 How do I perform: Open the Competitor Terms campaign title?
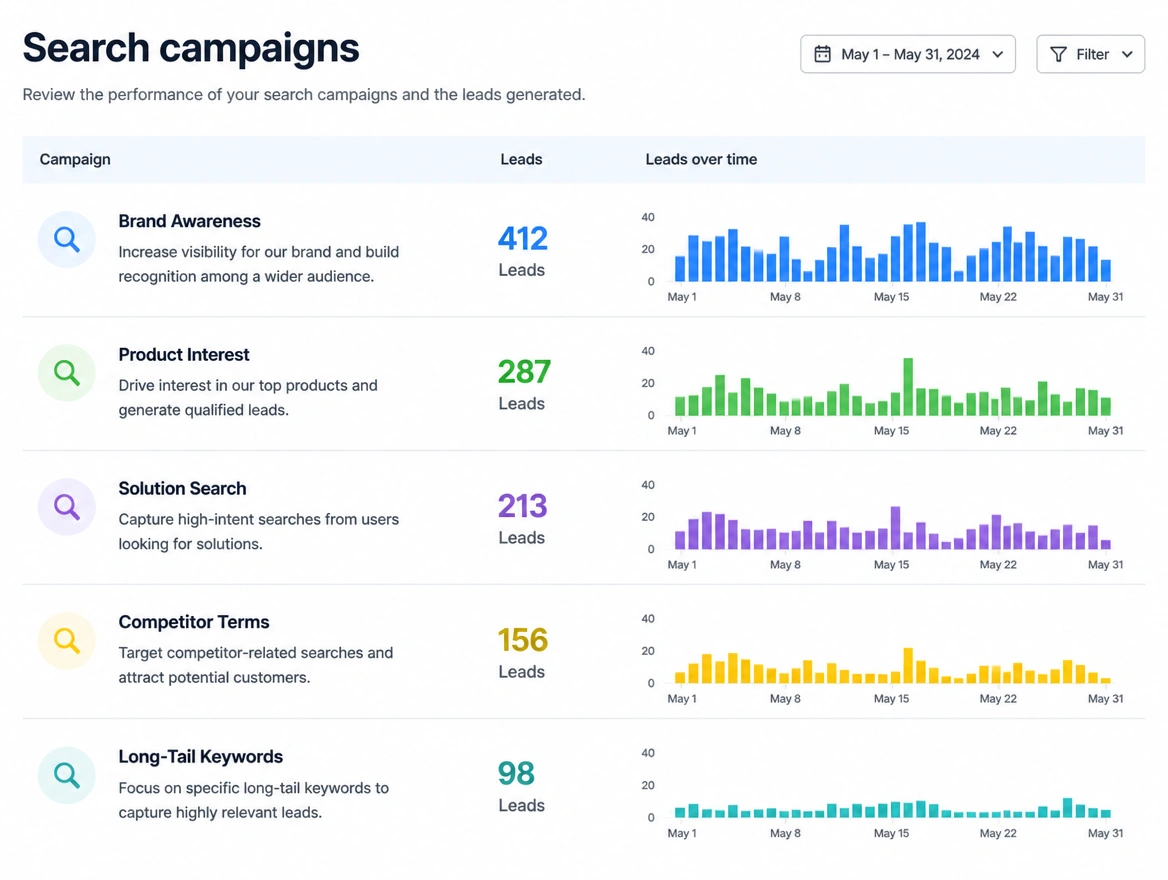(x=194, y=622)
